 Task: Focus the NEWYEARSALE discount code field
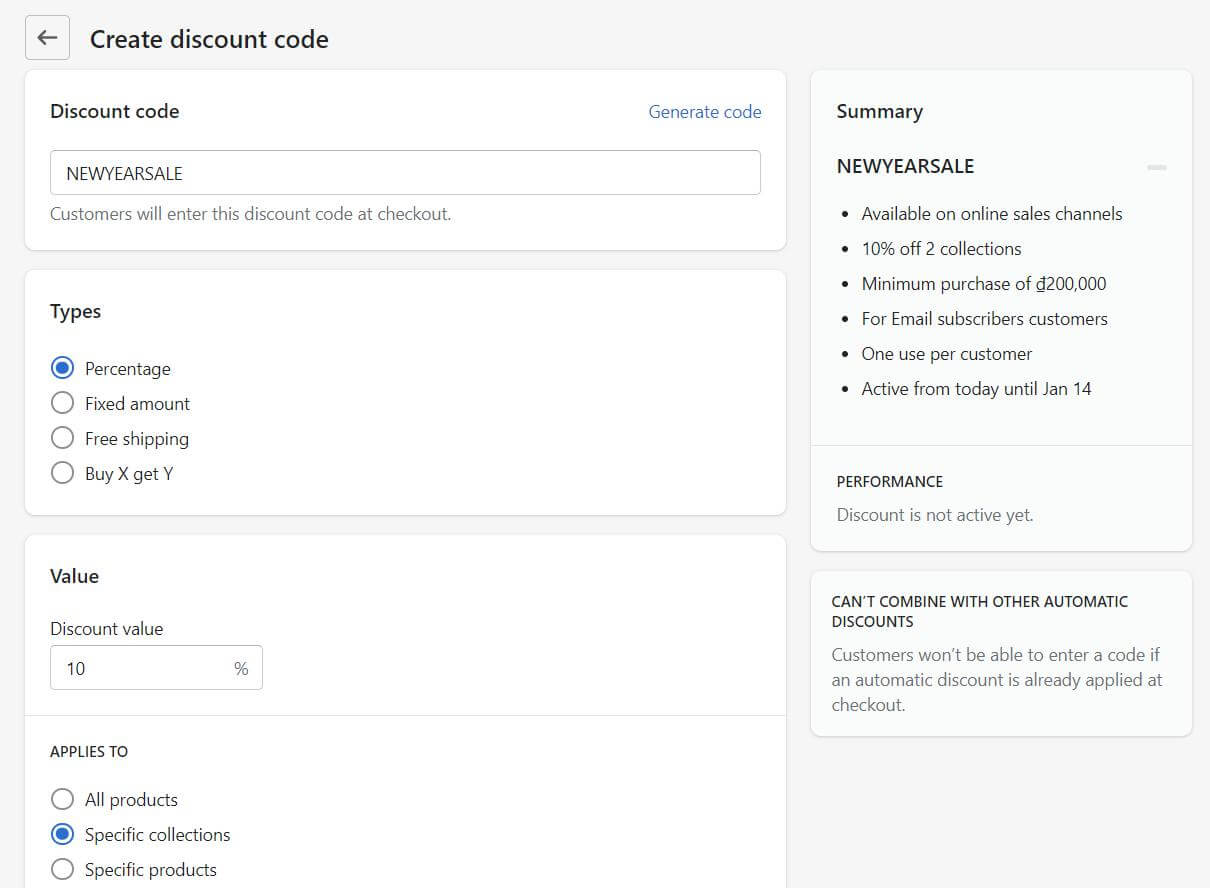point(405,173)
